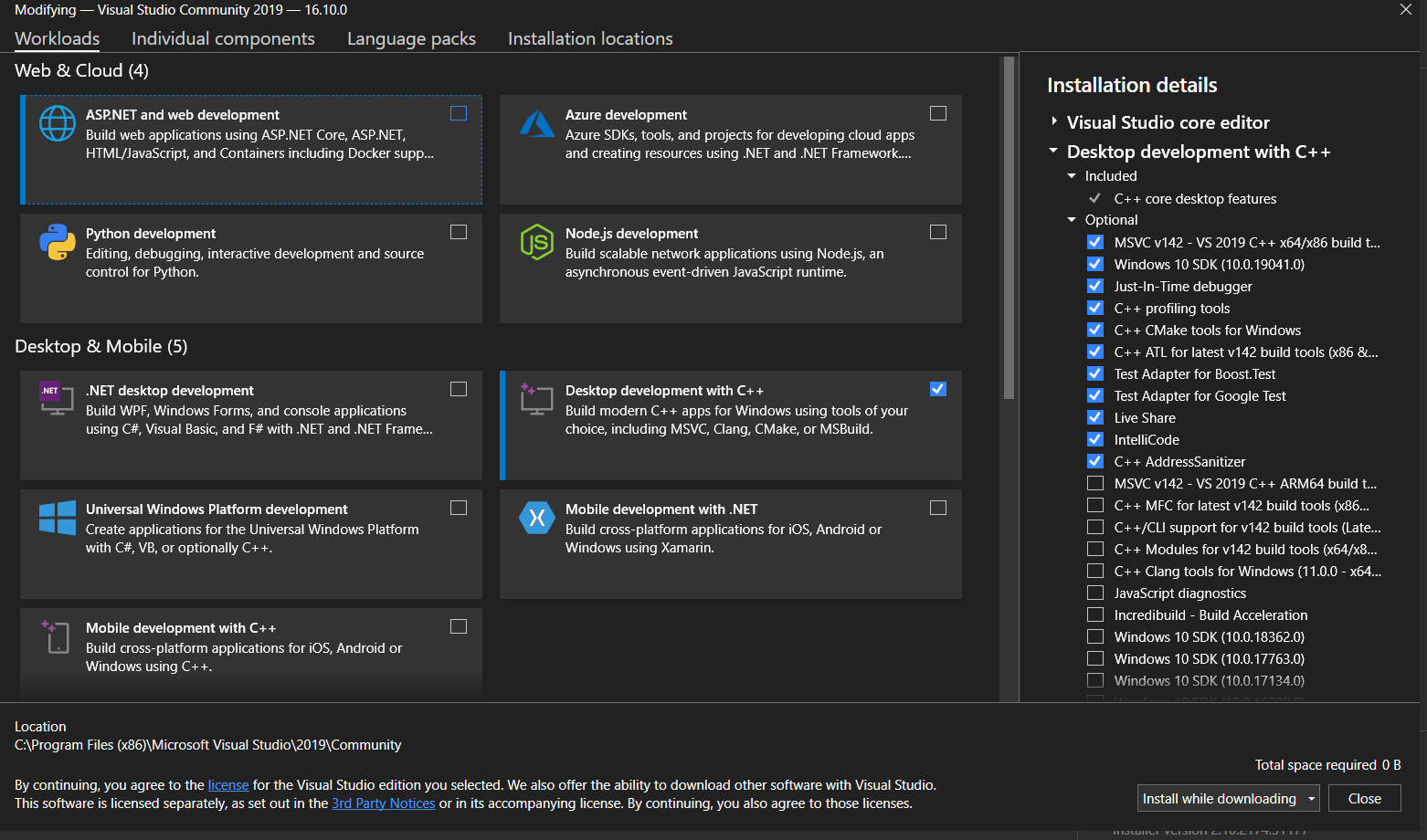Click the Mobile development with C++ icon
1427x840 pixels.
click(x=56, y=636)
